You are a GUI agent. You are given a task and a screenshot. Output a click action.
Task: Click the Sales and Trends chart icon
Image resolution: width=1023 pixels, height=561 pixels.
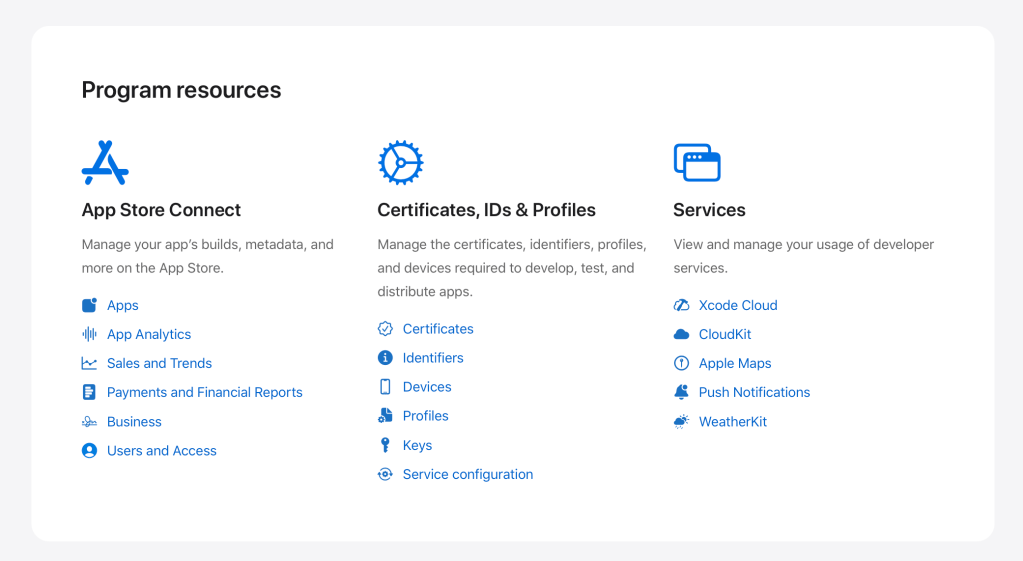[90, 364]
